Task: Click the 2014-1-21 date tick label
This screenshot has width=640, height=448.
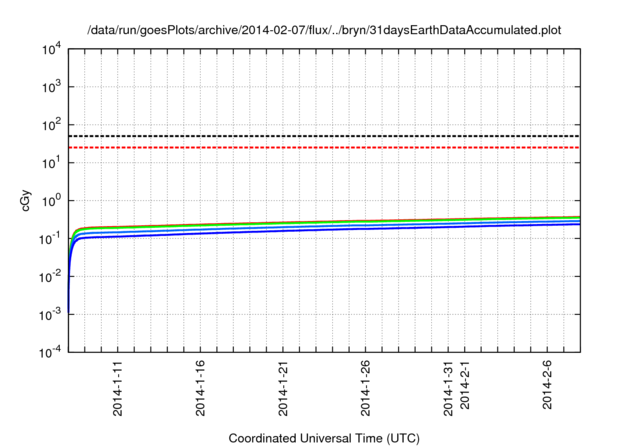Action: (283, 388)
